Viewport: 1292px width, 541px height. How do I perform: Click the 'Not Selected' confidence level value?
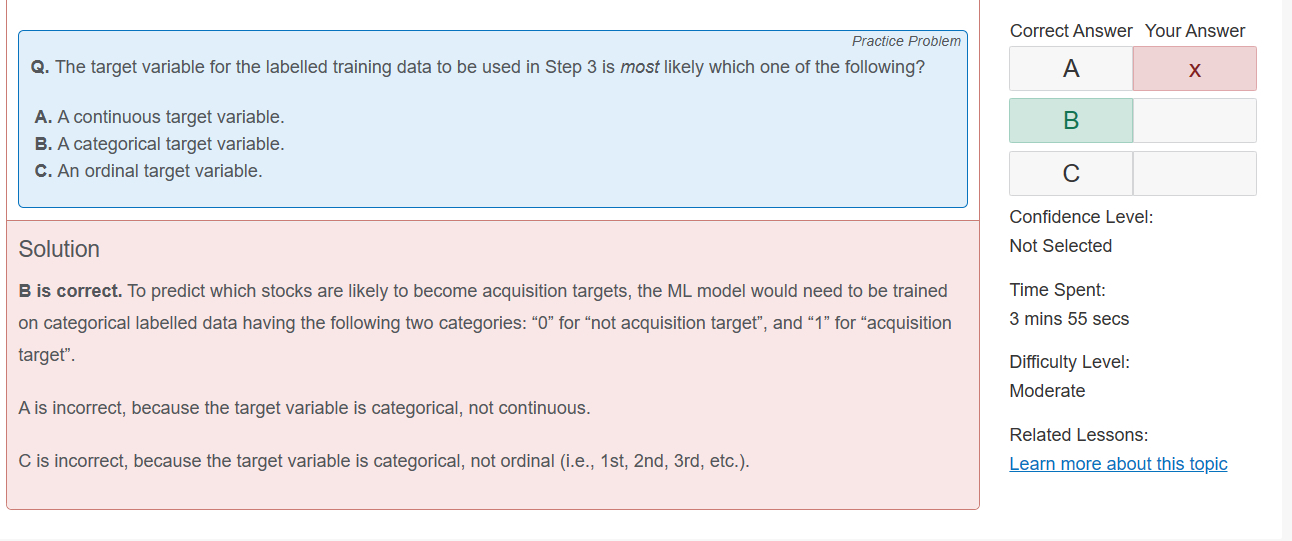[x=1060, y=246]
